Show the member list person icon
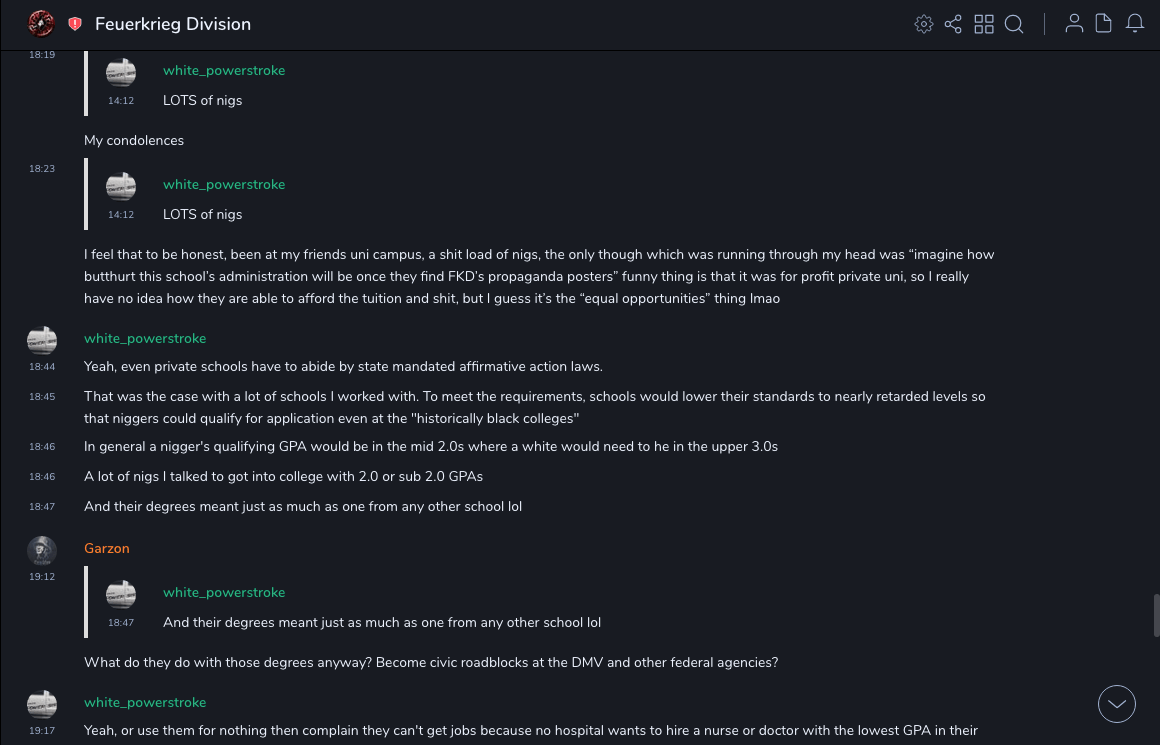 tap(1074, 24)
